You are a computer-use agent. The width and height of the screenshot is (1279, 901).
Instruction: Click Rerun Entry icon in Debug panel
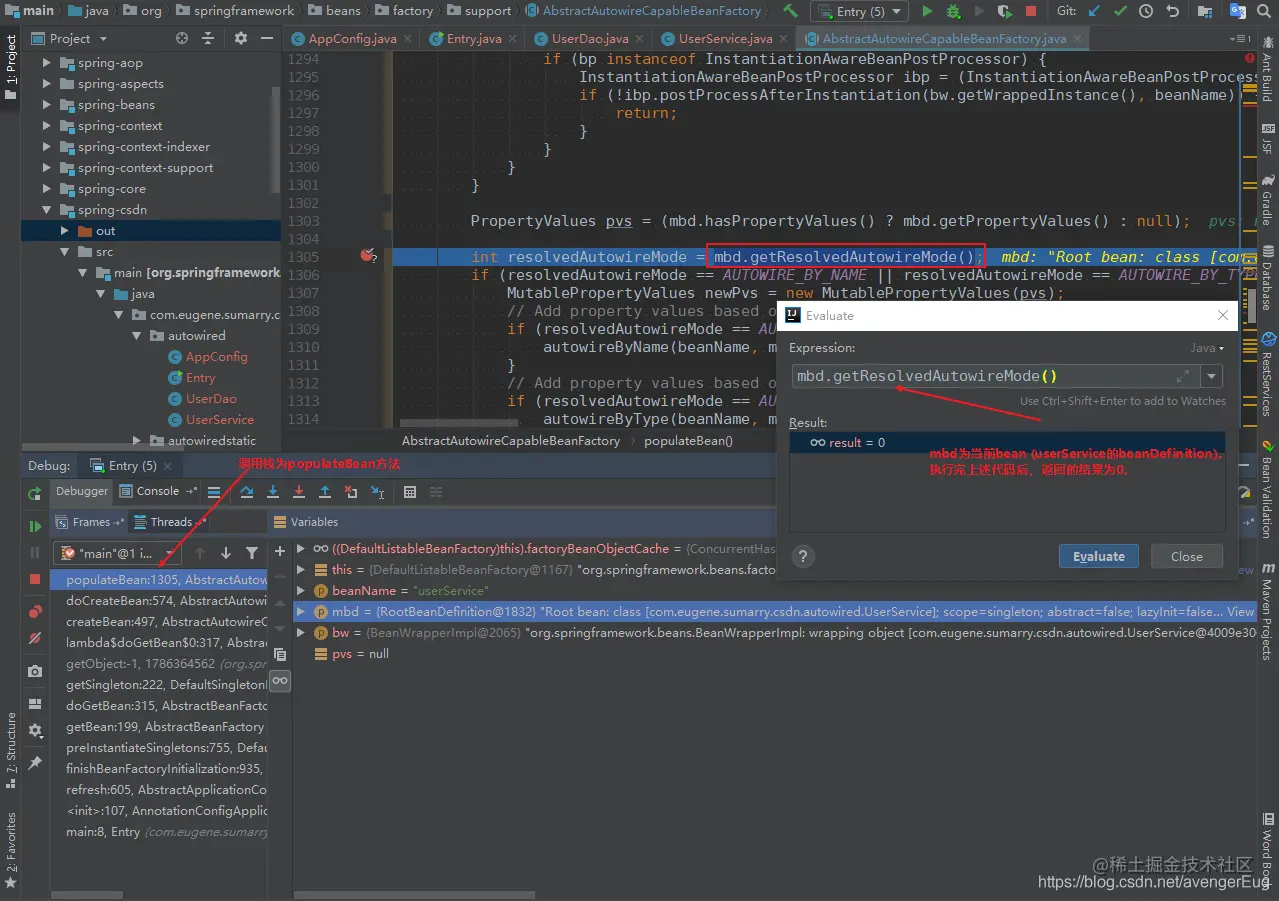click(x=35, y=493)
